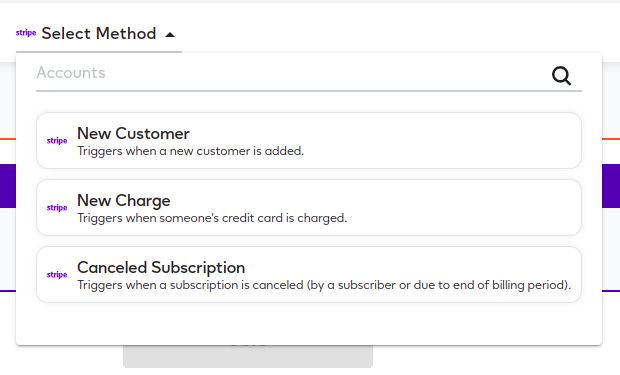Viewport: 620px width, 375px height.
Task: Click the New Customer title text
Action: point(133,134)
